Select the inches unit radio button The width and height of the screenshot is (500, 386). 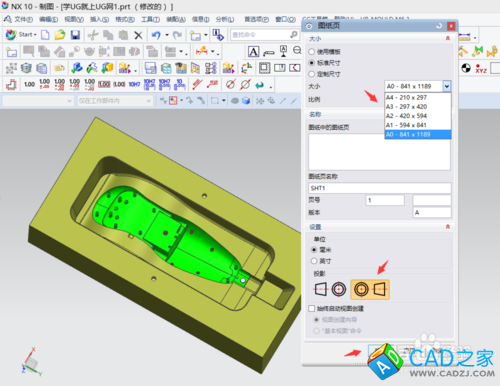coord(314,261)
